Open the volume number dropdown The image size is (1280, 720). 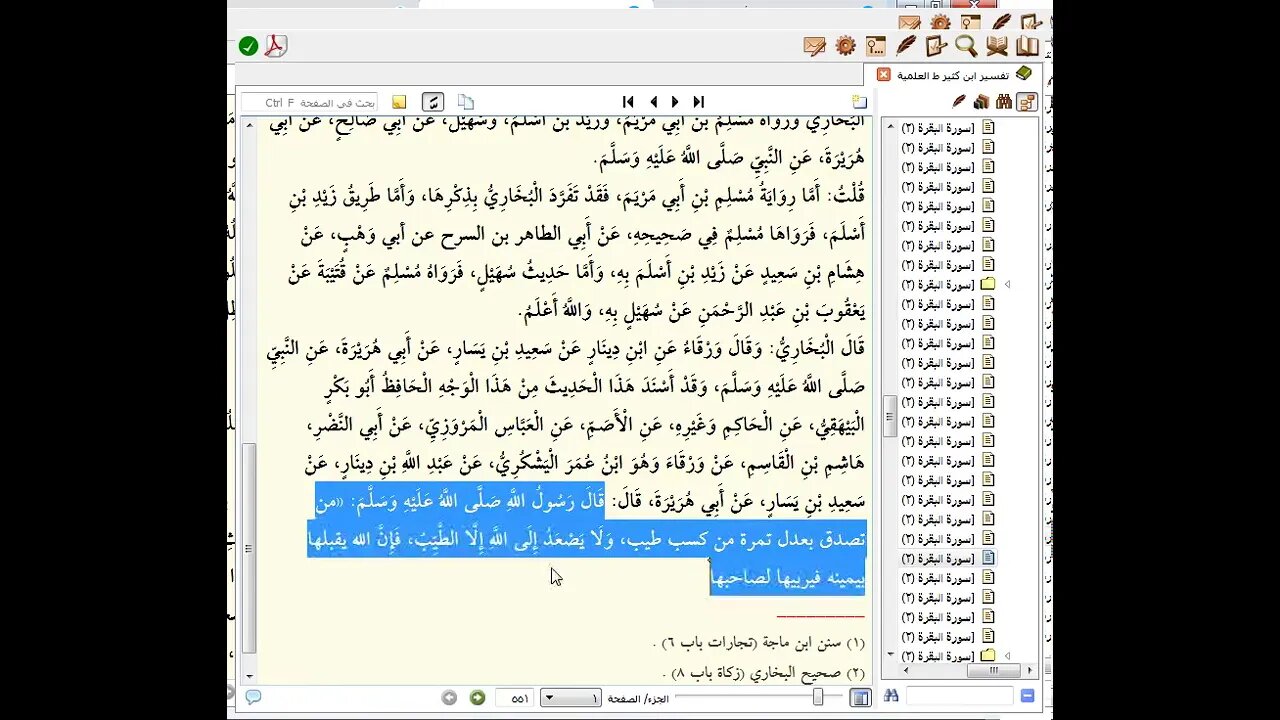(x=571, y=698)
